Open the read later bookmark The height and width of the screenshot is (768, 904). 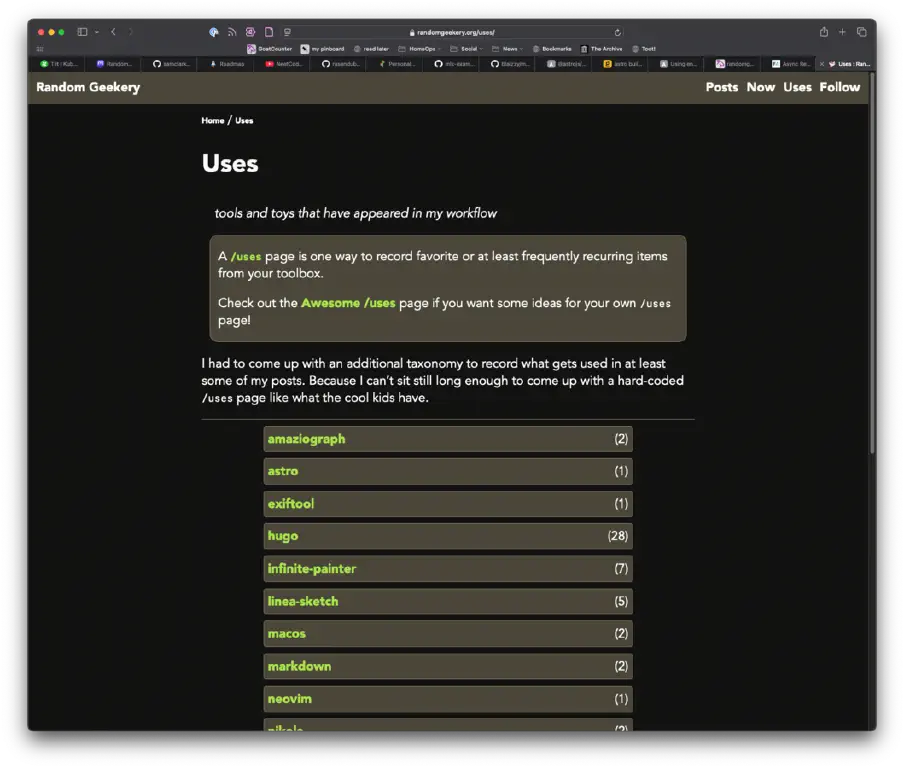(x=371, y=49)
